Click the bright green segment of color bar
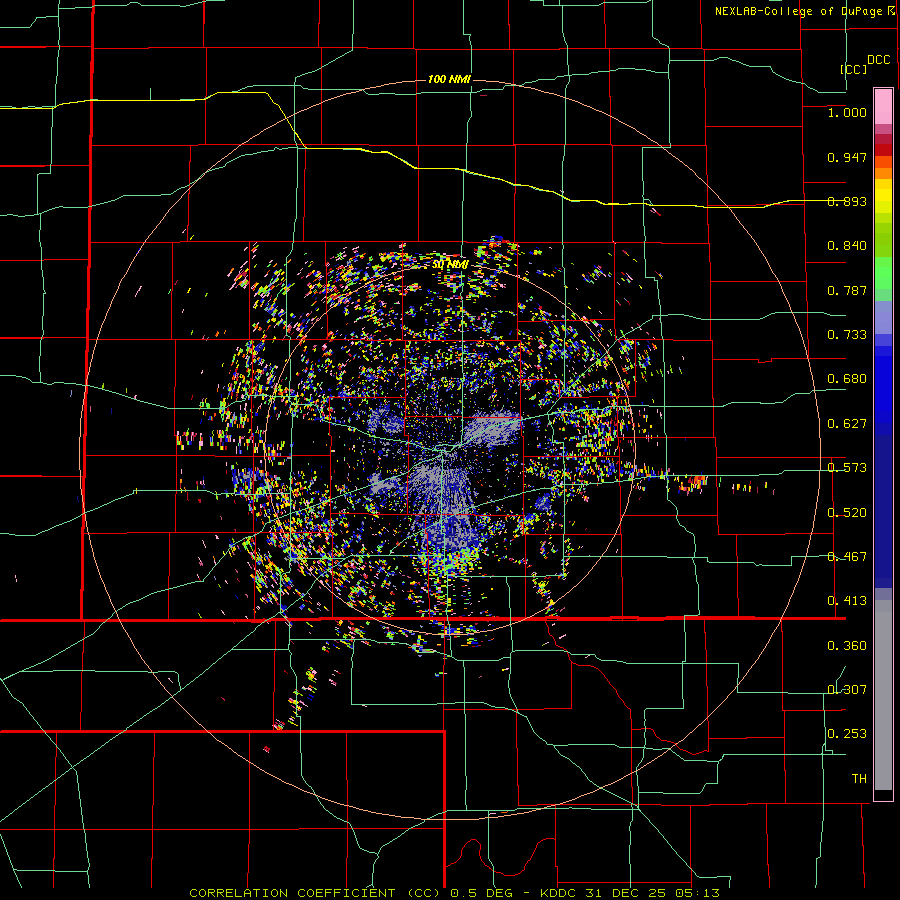The height and width of the screenshot is (900, 900). pos(883,273)
